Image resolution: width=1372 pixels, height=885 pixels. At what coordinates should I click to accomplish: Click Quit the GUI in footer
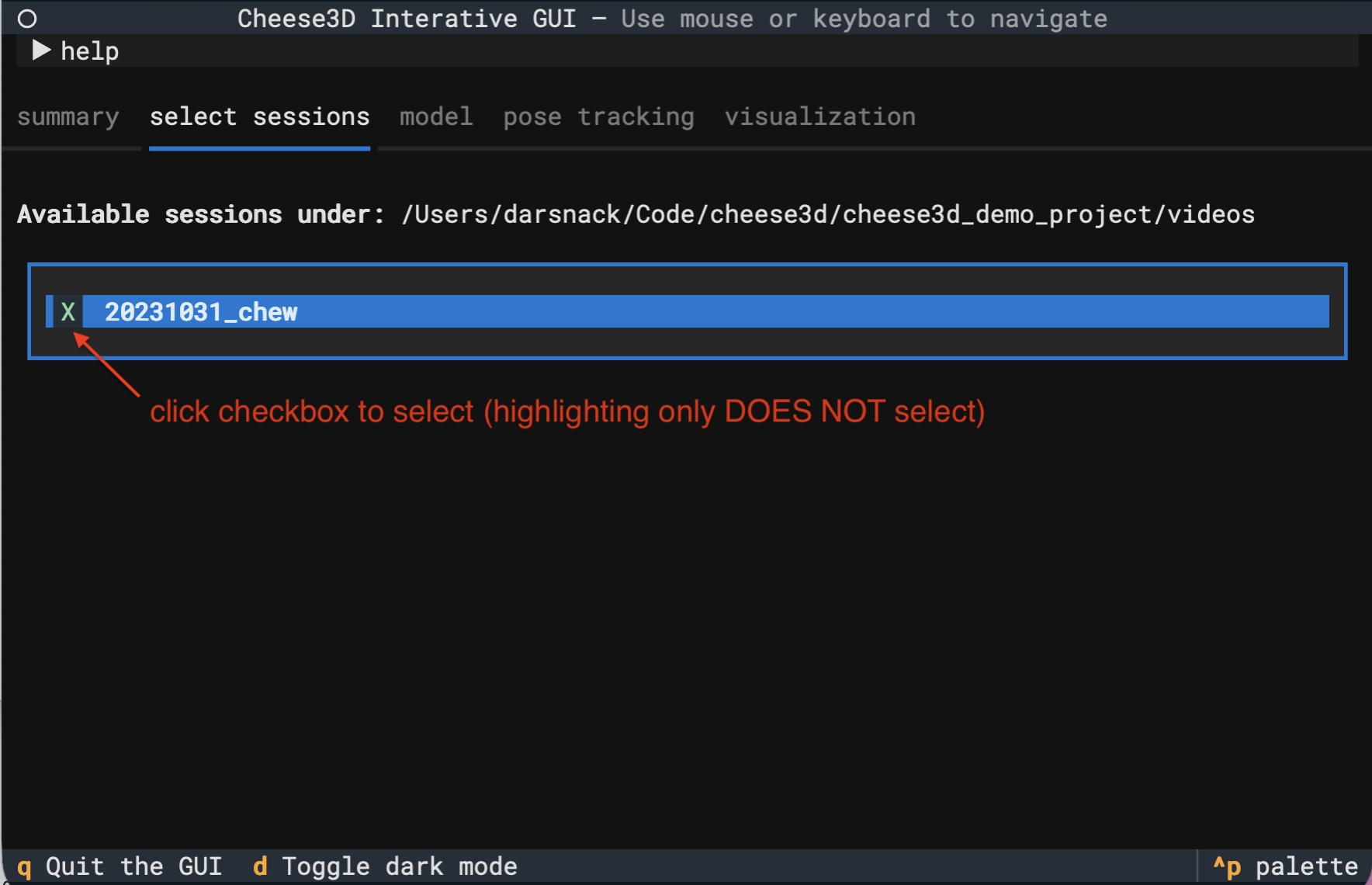pyautogui.click(x=133, y=866)
